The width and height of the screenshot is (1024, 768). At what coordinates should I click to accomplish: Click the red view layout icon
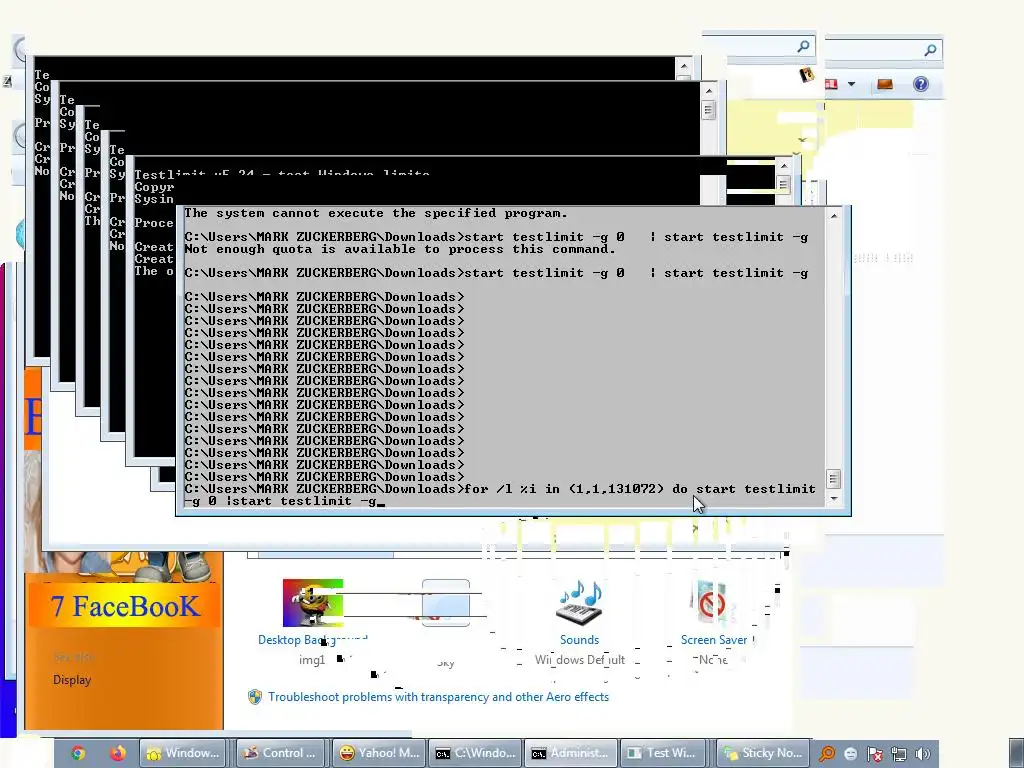(831, 84)
